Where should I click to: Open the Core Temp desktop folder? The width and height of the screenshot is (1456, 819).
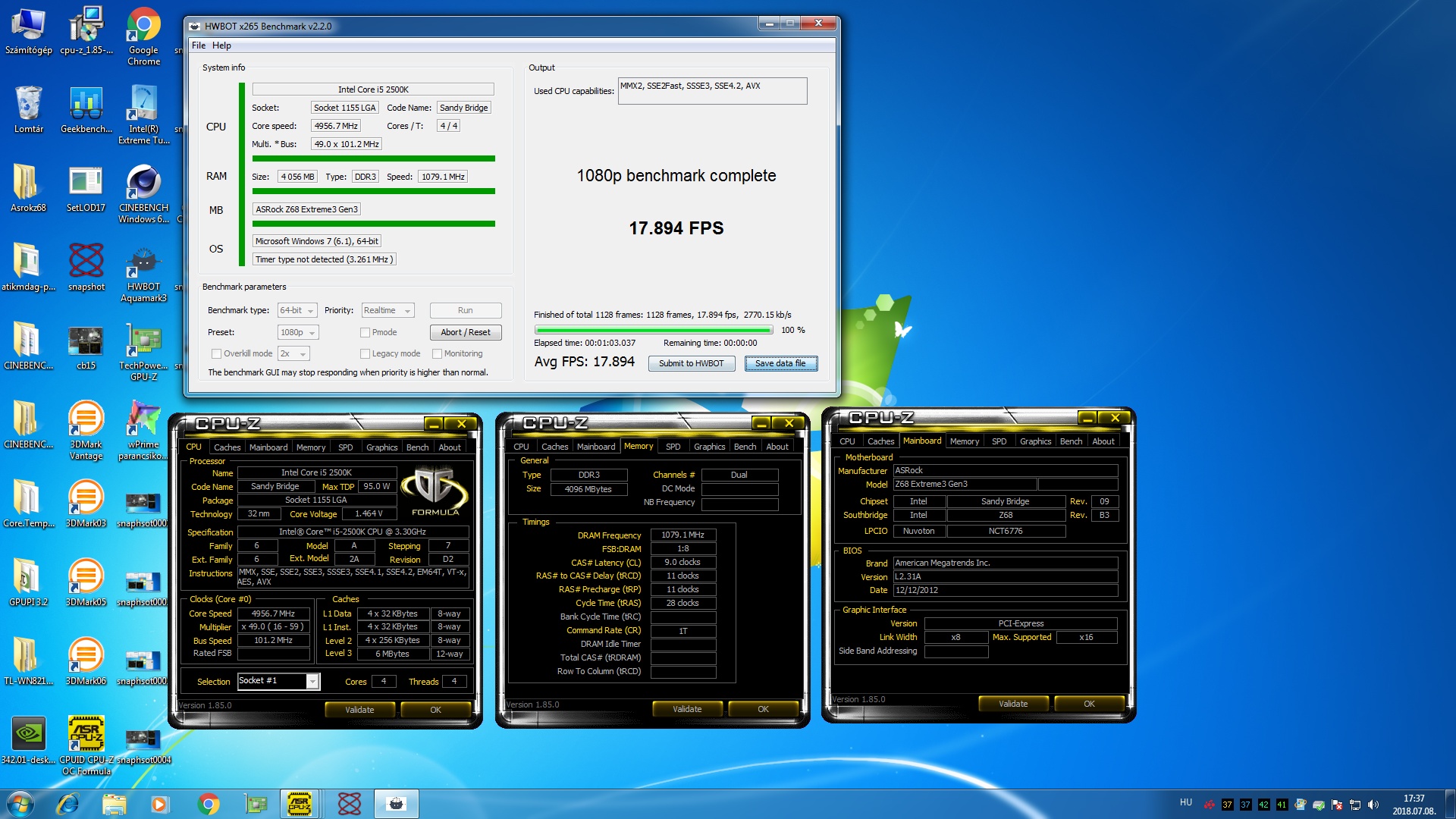pyautogui.click(x=28, y=504)
